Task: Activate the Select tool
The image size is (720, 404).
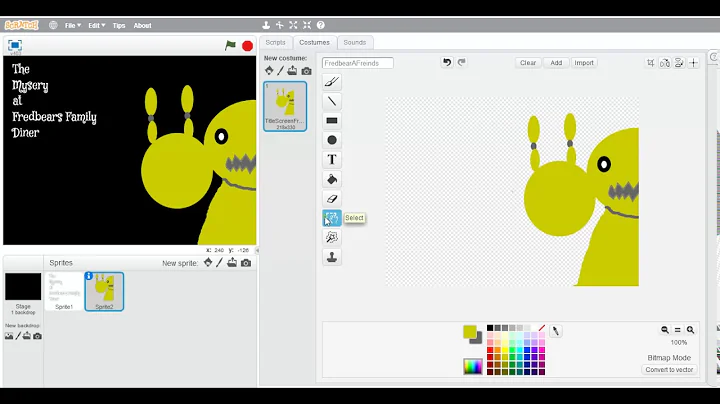Action: click(332, 218)
